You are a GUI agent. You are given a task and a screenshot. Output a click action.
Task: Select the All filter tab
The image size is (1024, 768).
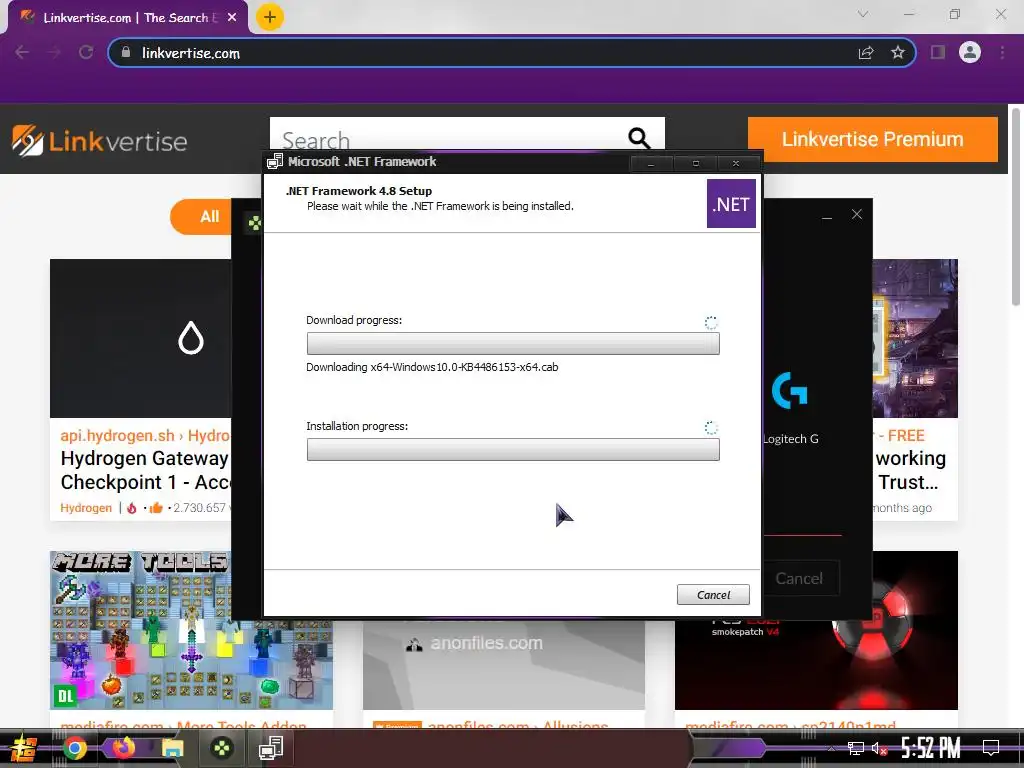click(x=201, y=217)
